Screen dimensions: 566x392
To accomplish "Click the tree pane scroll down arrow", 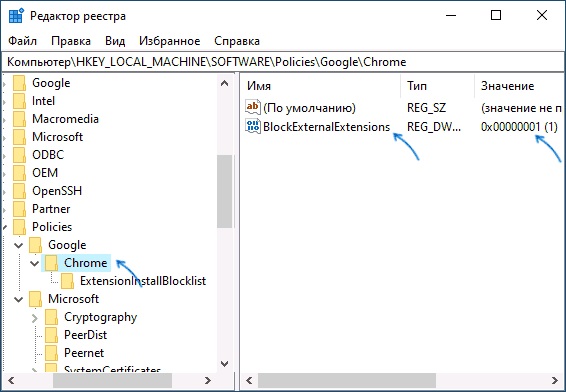I will [x=225, y=363].
